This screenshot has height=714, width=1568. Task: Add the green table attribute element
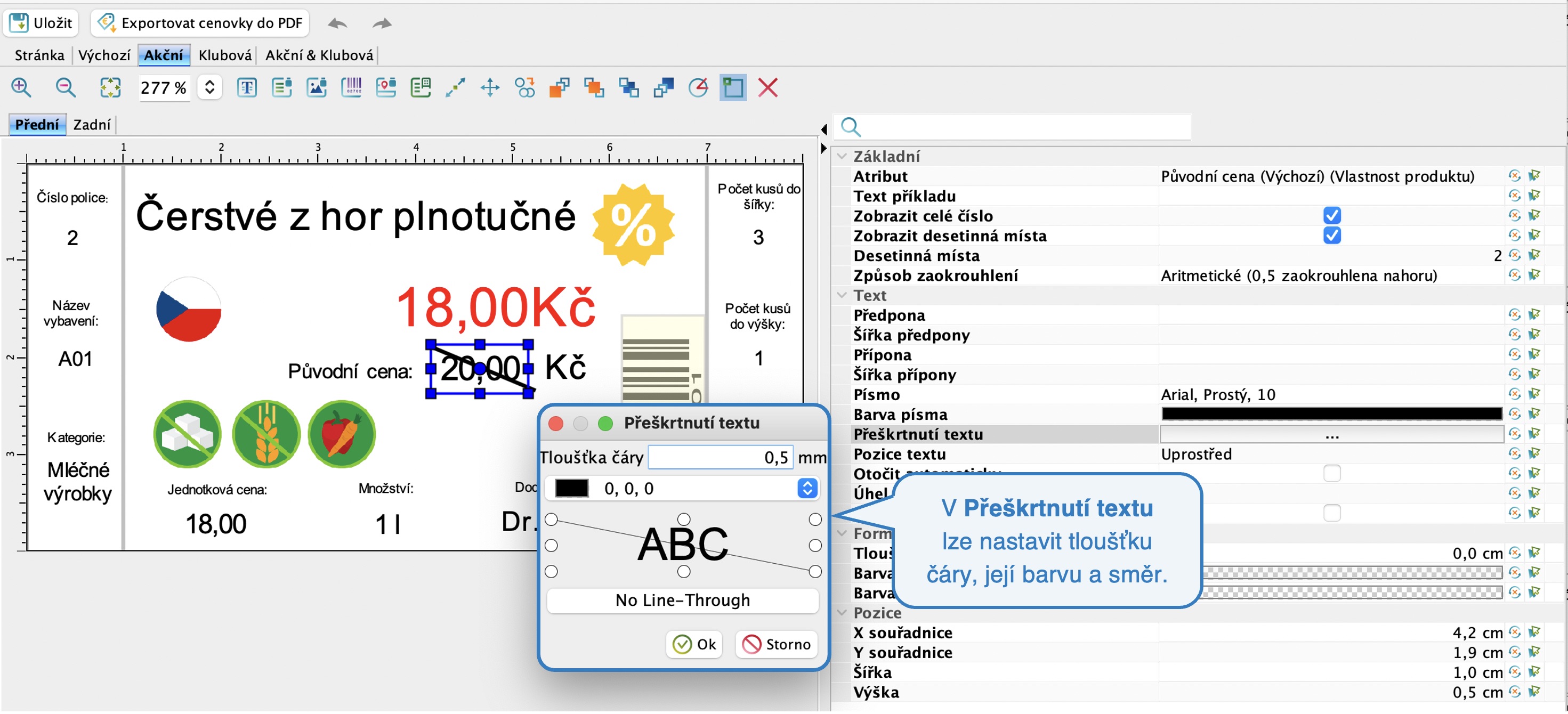coord(421,88)
